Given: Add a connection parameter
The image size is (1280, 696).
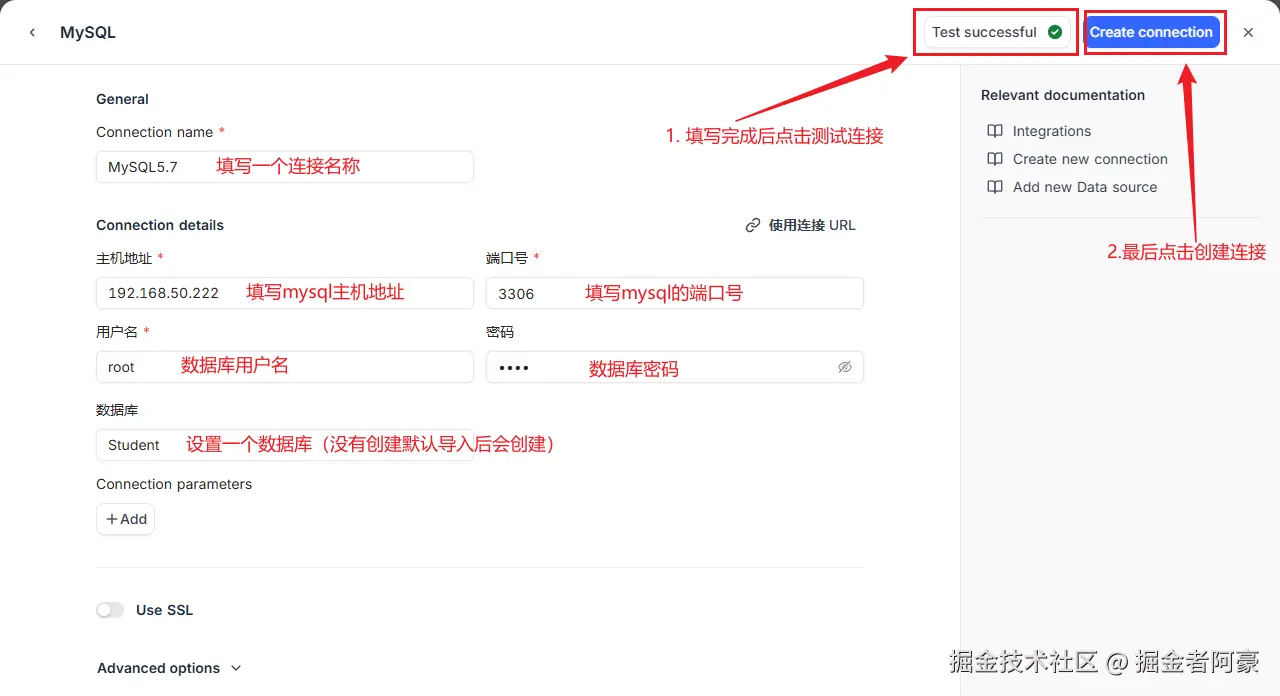Looking at the screenshot, I should (126, 519).
